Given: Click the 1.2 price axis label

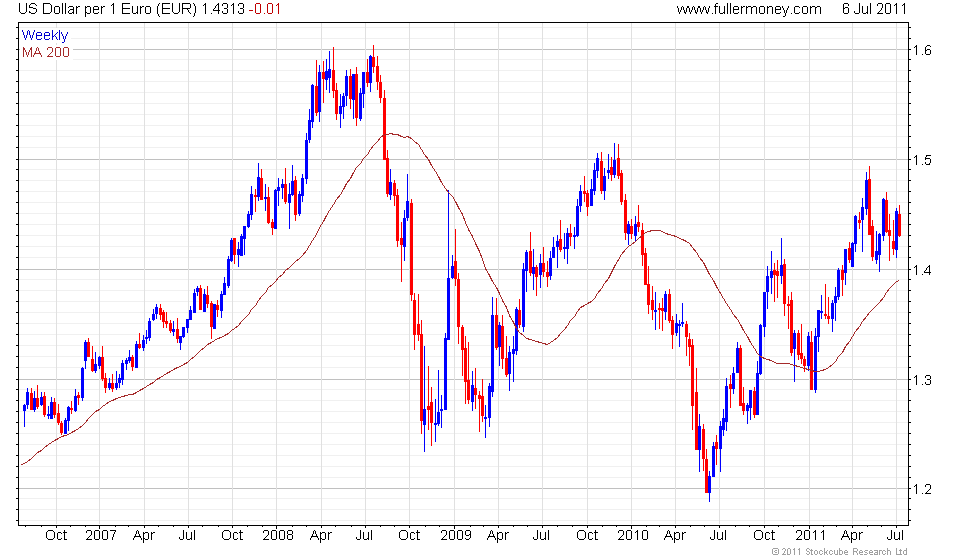Looking at the screenshot, I should (922, 489).
